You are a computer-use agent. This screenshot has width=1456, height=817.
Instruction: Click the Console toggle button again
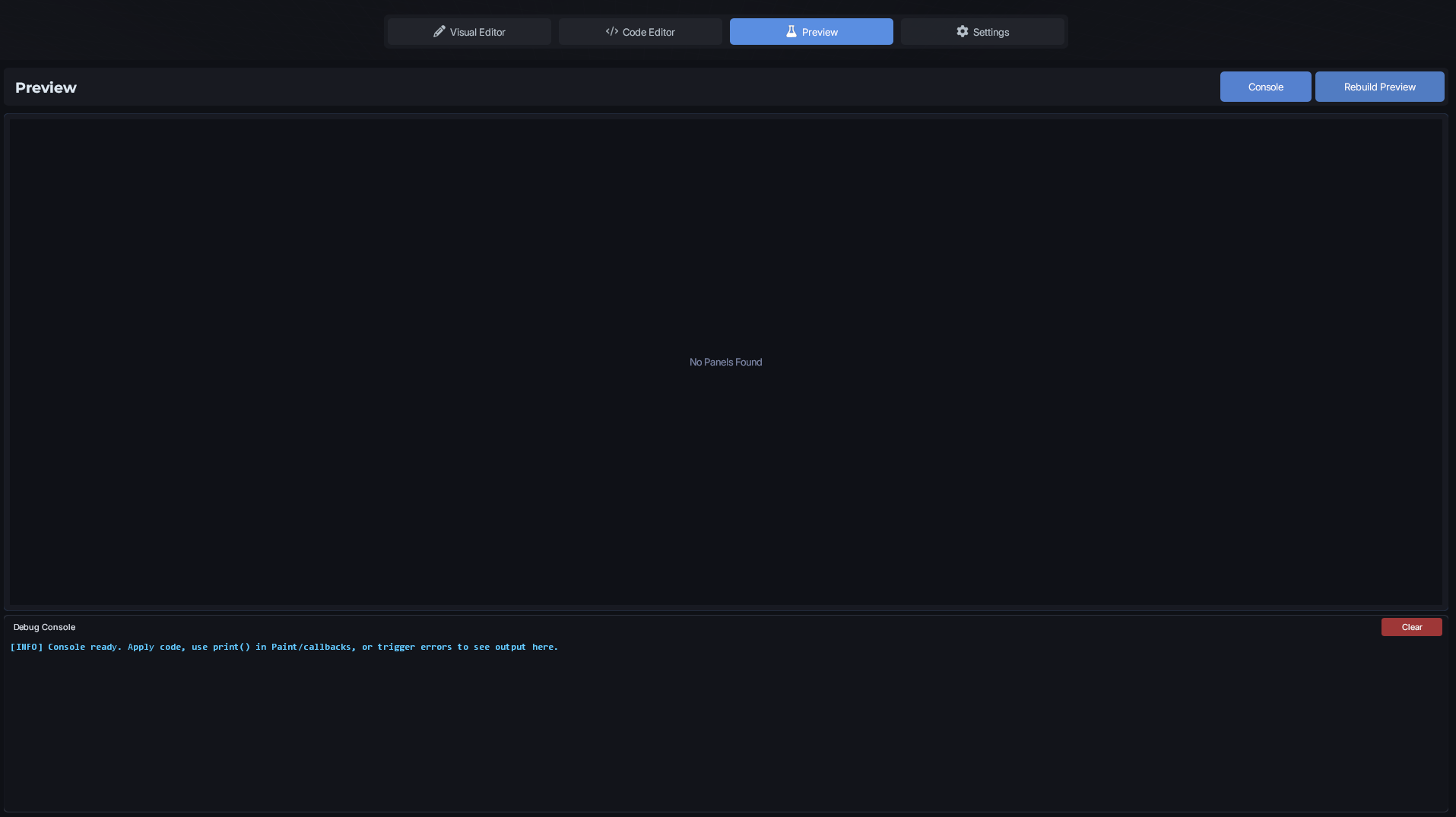(x=1264, y=86)
